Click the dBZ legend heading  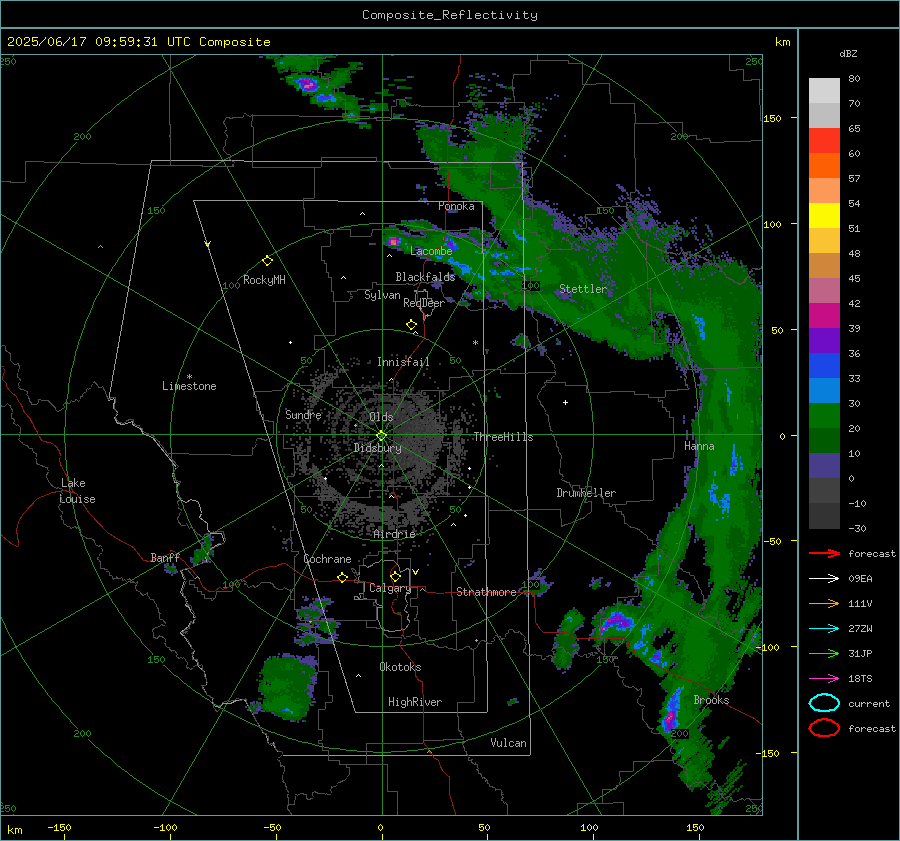(x=848, y=54)
